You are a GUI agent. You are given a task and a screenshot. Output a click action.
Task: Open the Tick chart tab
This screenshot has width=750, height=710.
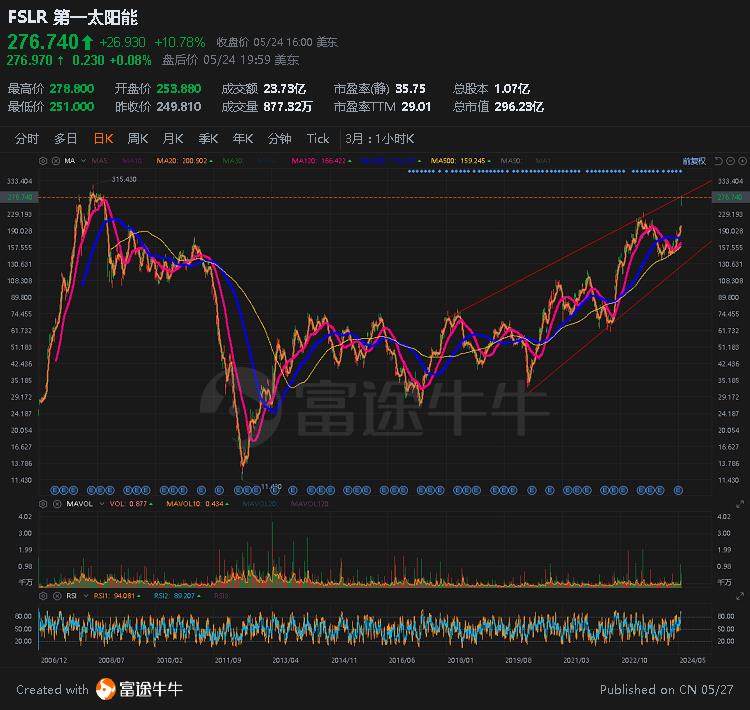click(318, 139)
